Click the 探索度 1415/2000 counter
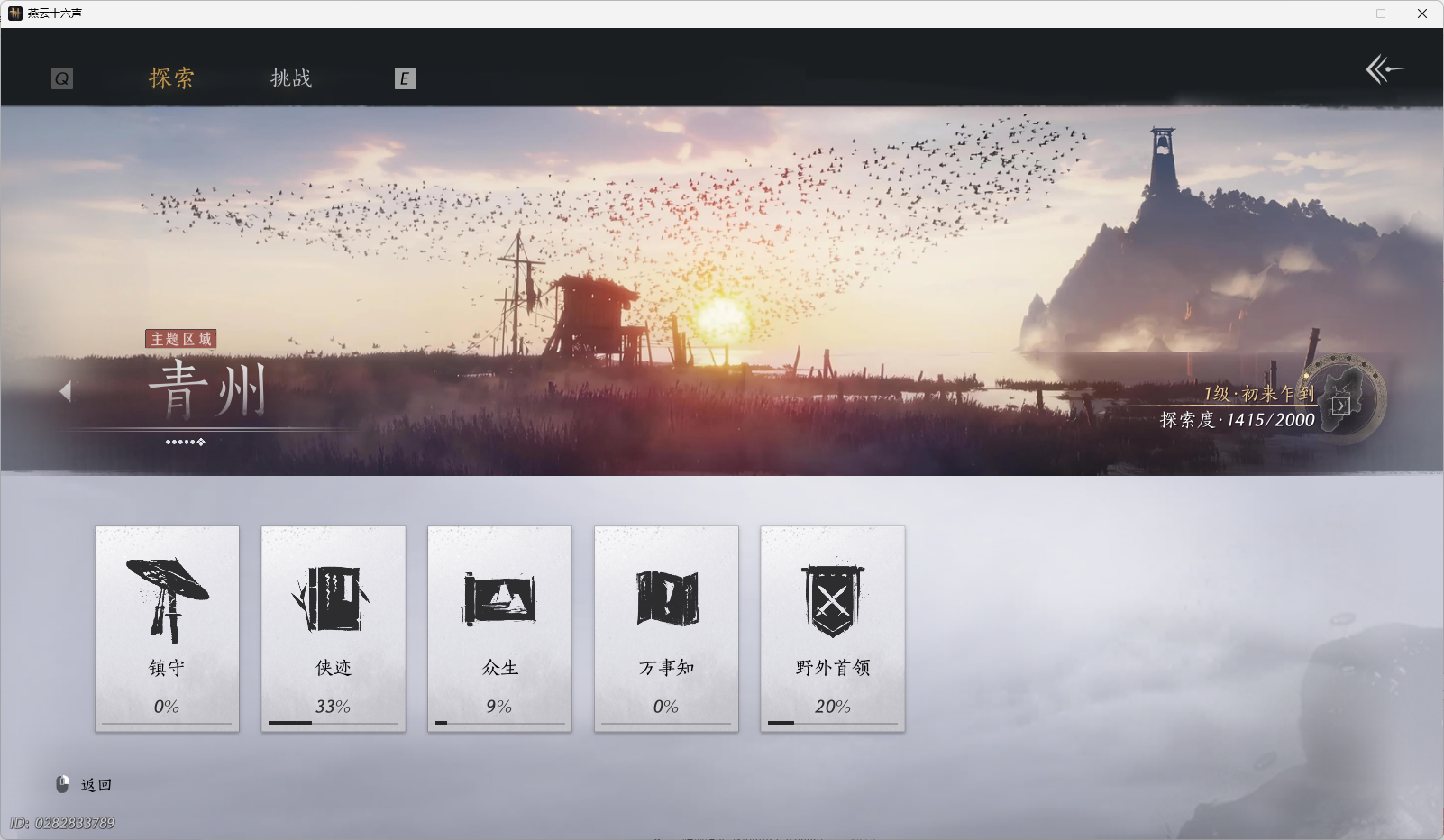Screen dimensions: 1444x840 coord(1238,419)
